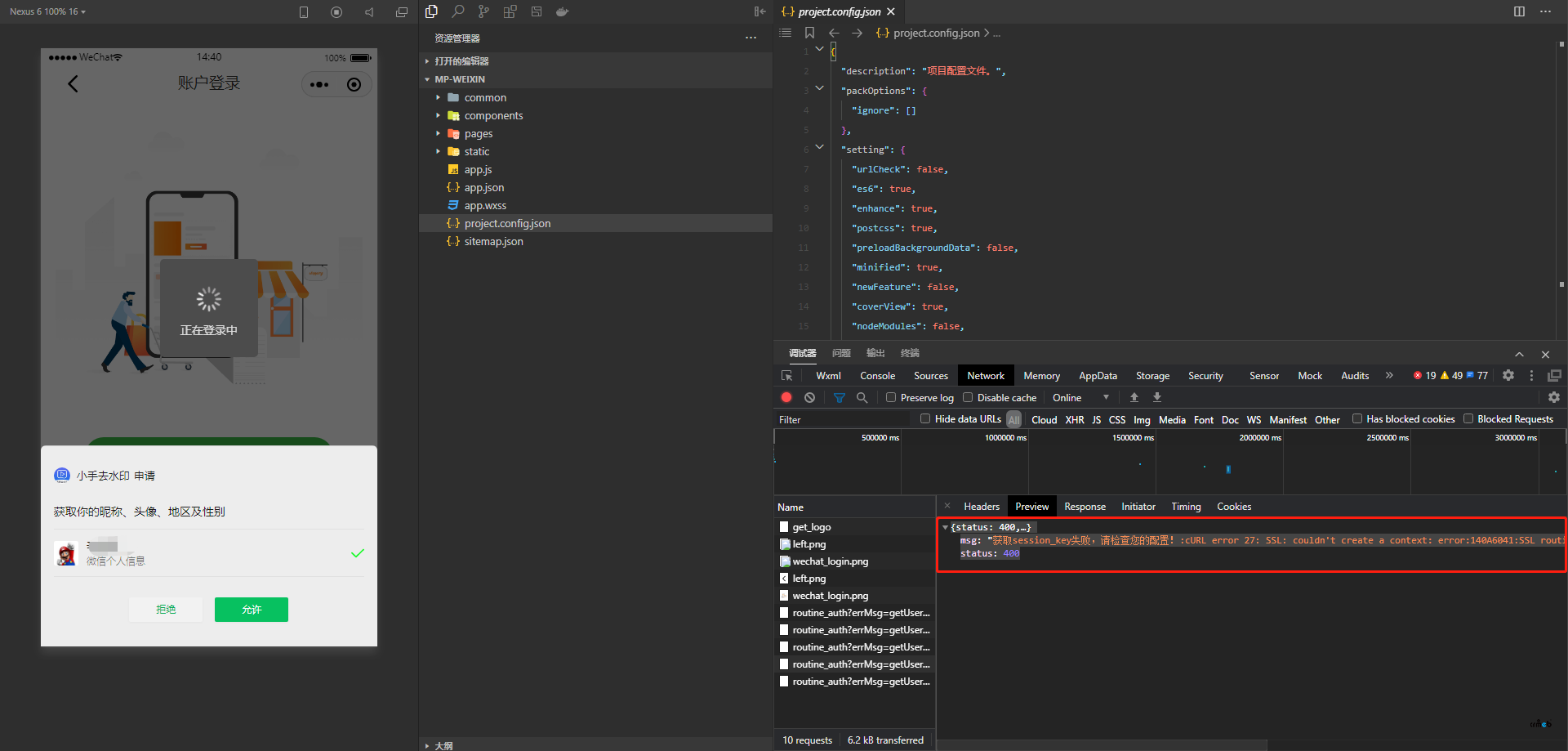Screen dimensions: 1568x751
Task: Navigate back in the editor
Action: pyautogui.click(x=834, y=33)
